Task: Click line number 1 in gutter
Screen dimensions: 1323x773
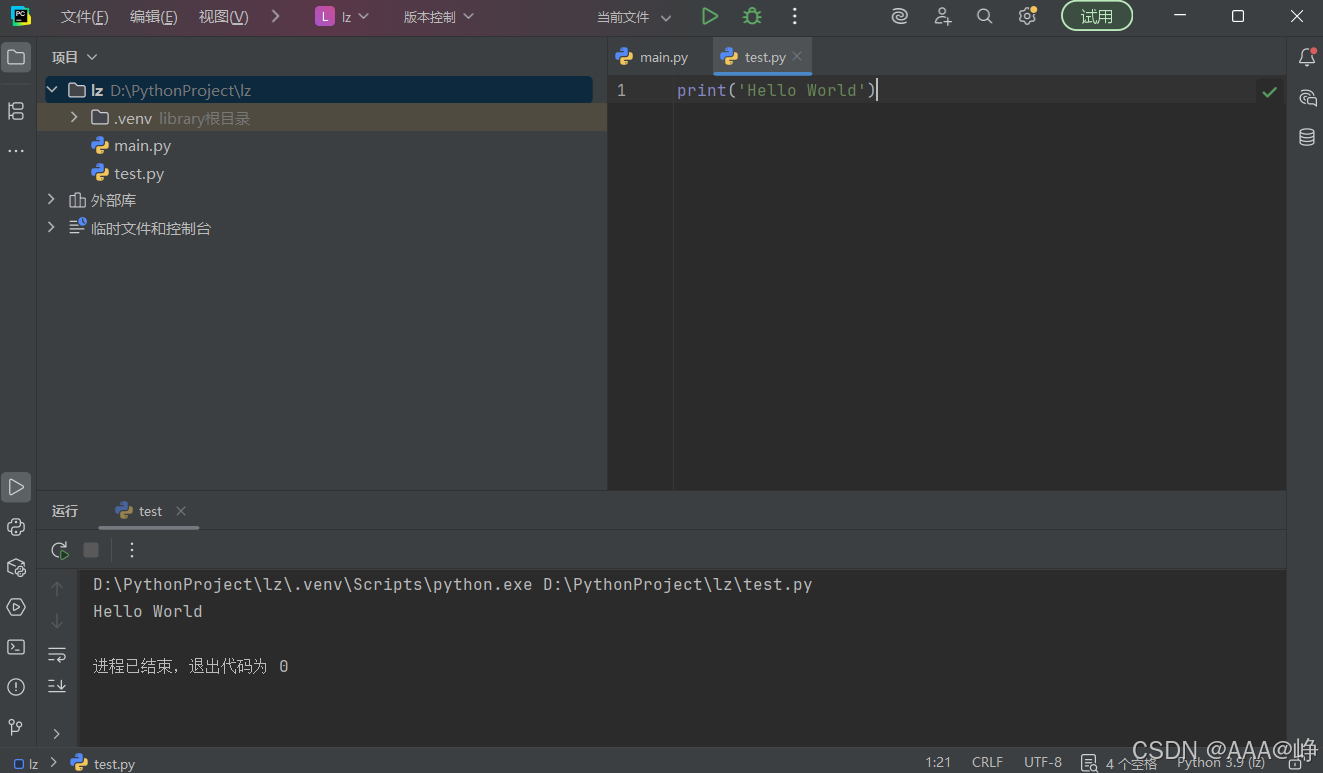Action: coord(621,90)
